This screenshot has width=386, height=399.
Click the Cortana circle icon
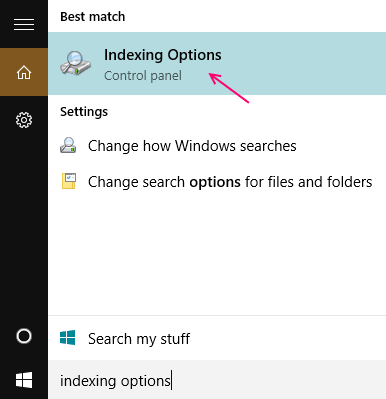tap(24, 336)
